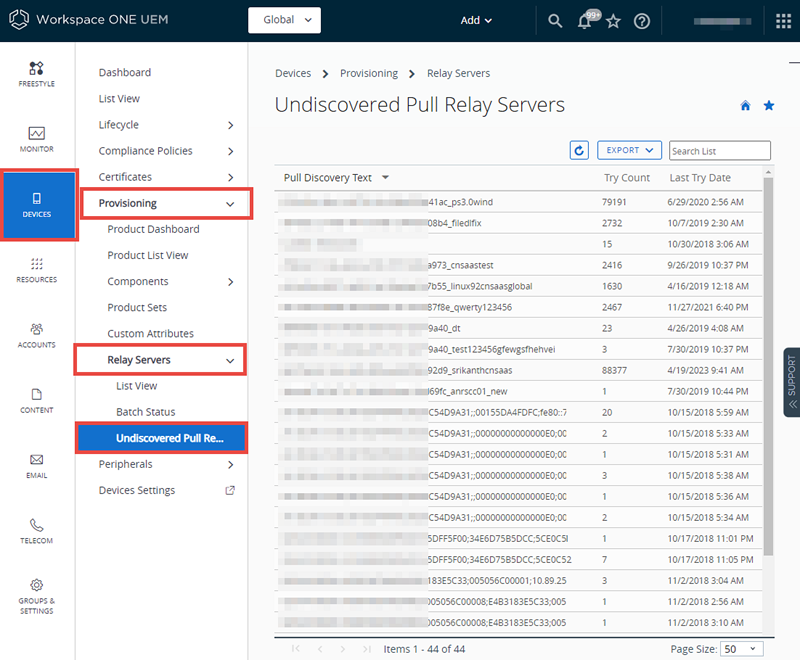Expand the Components submenu
Viewport: 800px width, 660px height.
(x=231, y=282)
